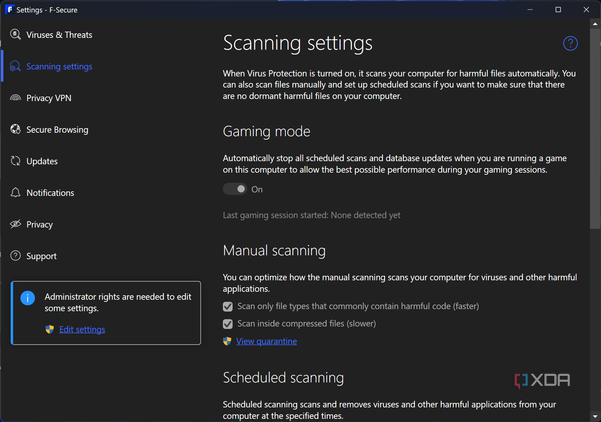The height and width of the screenshot is (422, 601).
Task: Switch to the Updates section
Action: [42, 161]
